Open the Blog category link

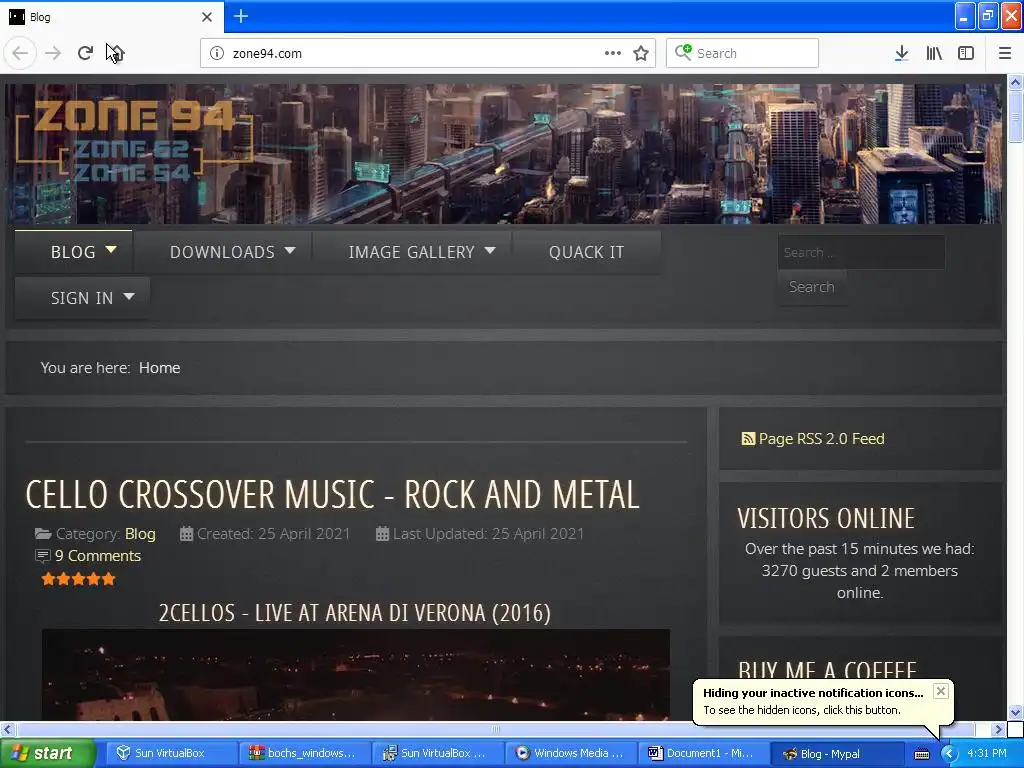tap(140, 534)
